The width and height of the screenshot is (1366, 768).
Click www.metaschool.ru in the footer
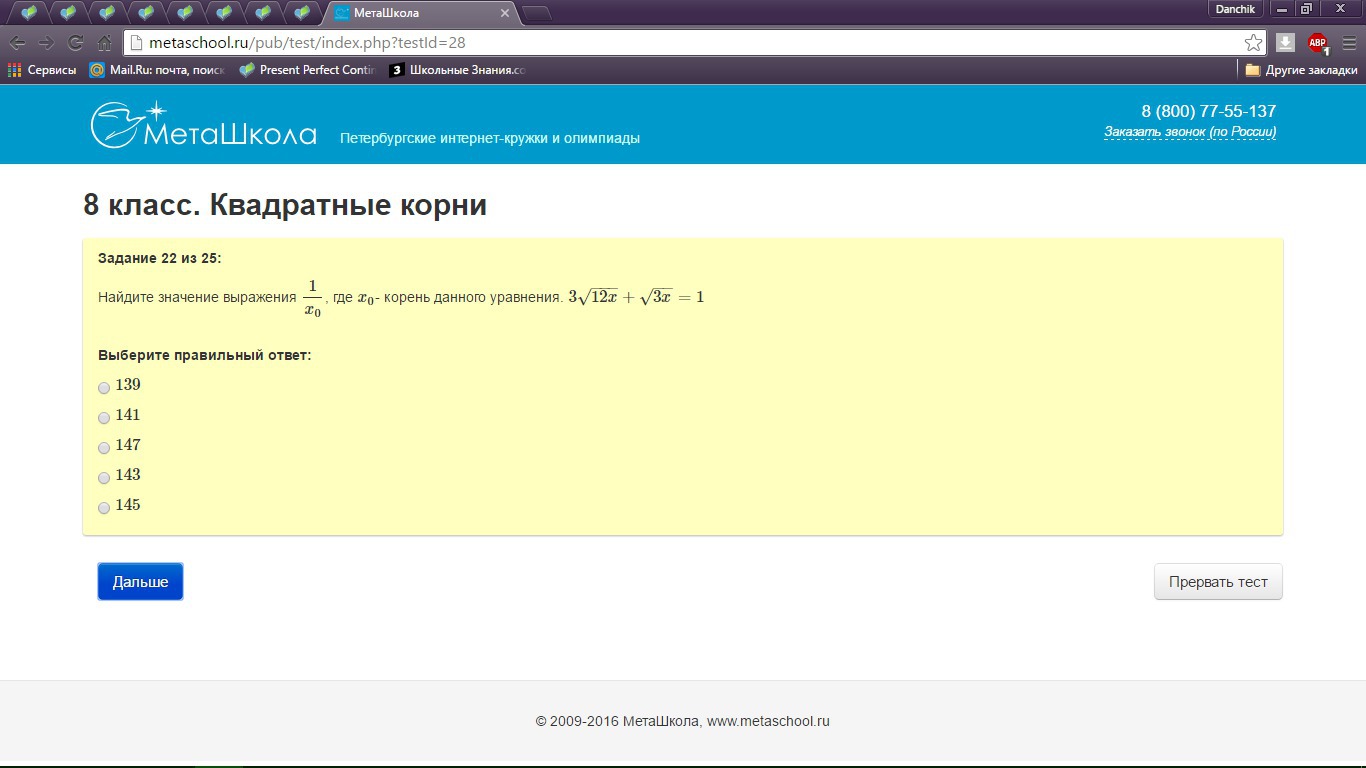pyautogui.click(x=768, y=721)
